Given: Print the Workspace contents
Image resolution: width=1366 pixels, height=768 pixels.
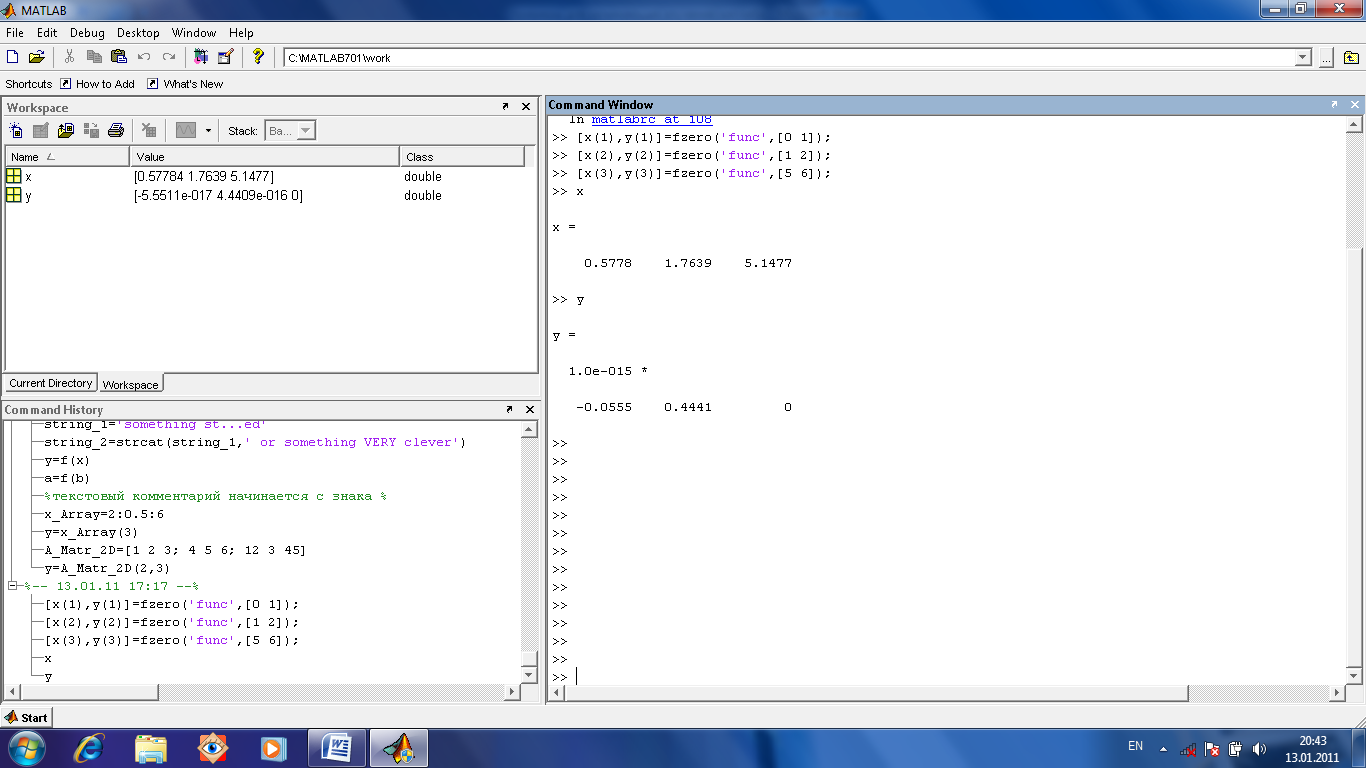Looking at the screenshot, I should pyautogui.click(x=116, y=130).
